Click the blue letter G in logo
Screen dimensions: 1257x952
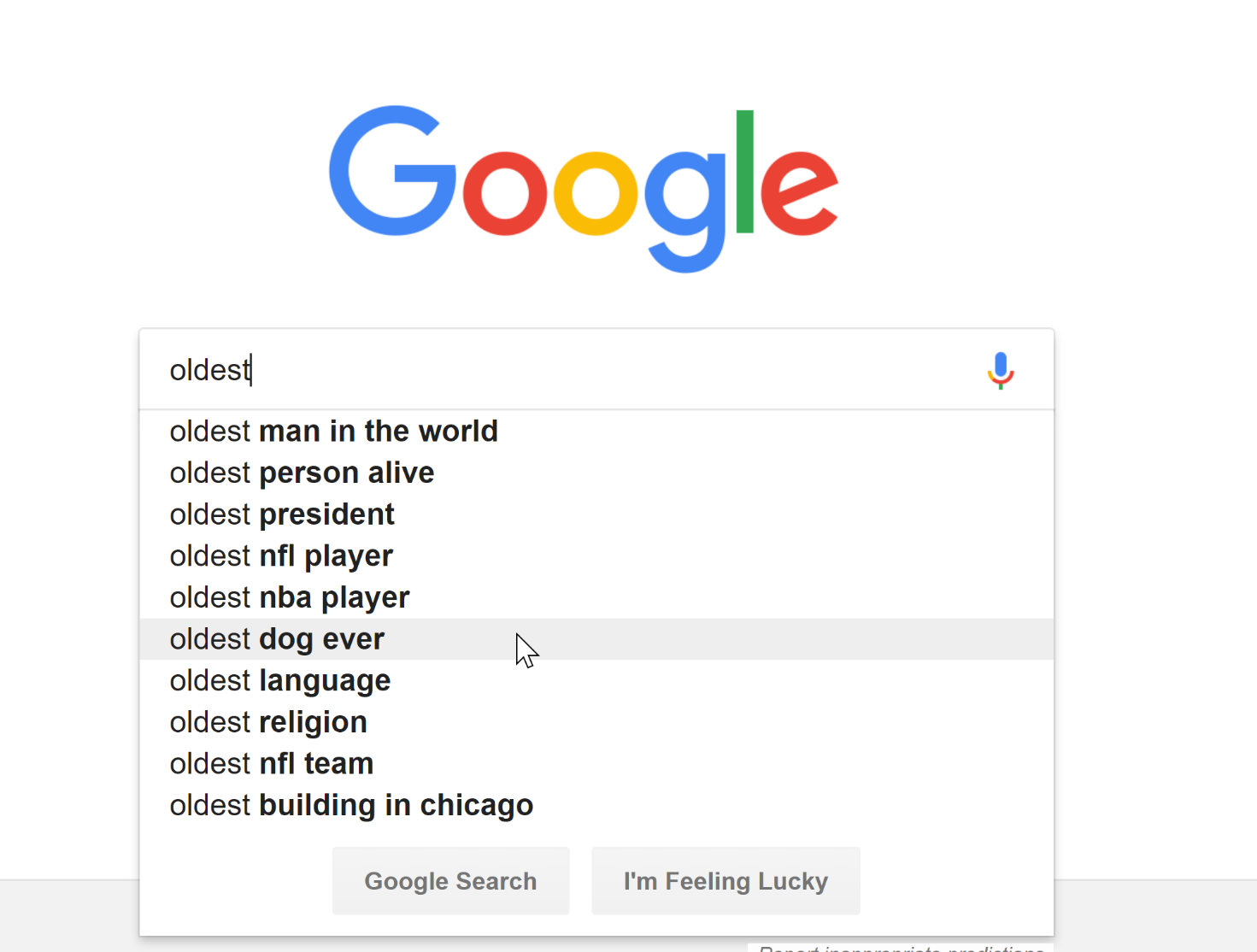393,171
